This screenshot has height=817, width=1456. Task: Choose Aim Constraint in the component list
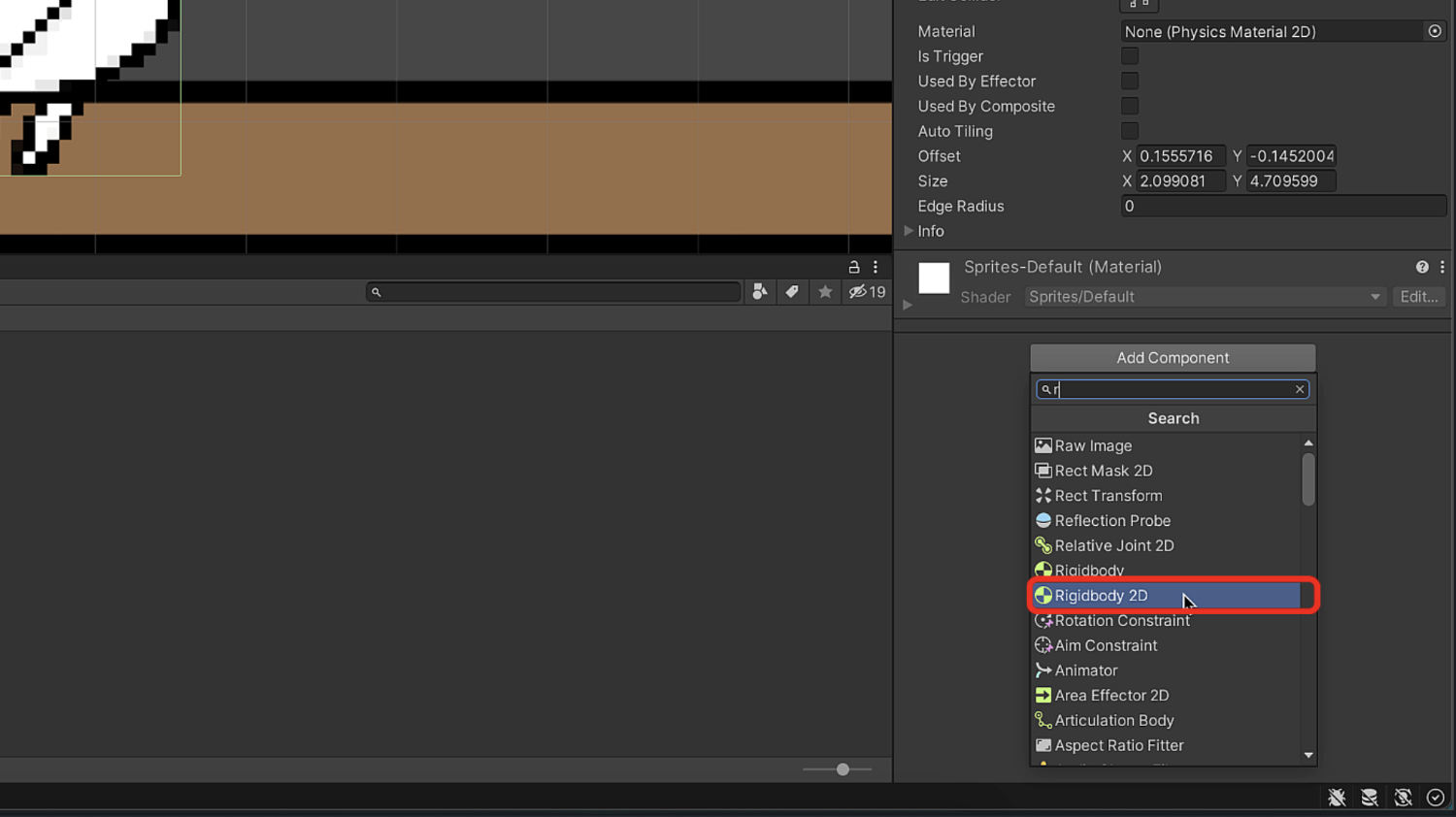[x=1166, y=645]
